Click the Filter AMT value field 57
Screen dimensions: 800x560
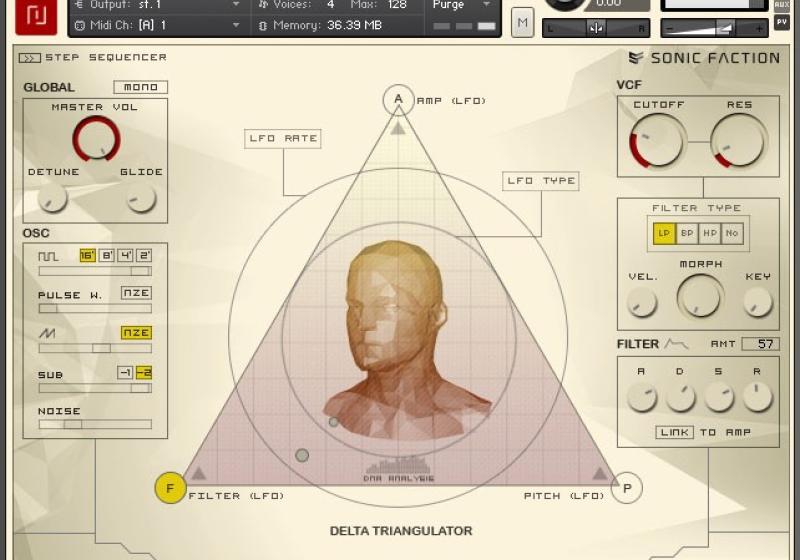pos(760,344)
